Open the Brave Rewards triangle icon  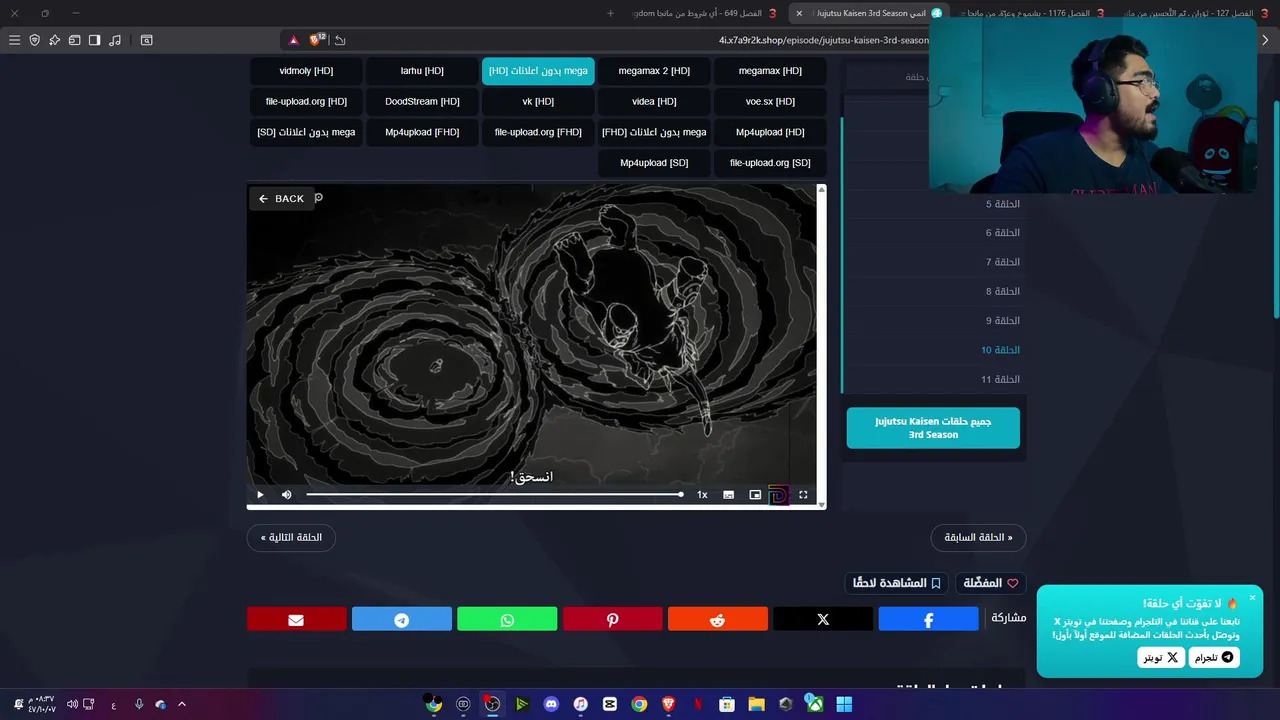coord(293,40)
